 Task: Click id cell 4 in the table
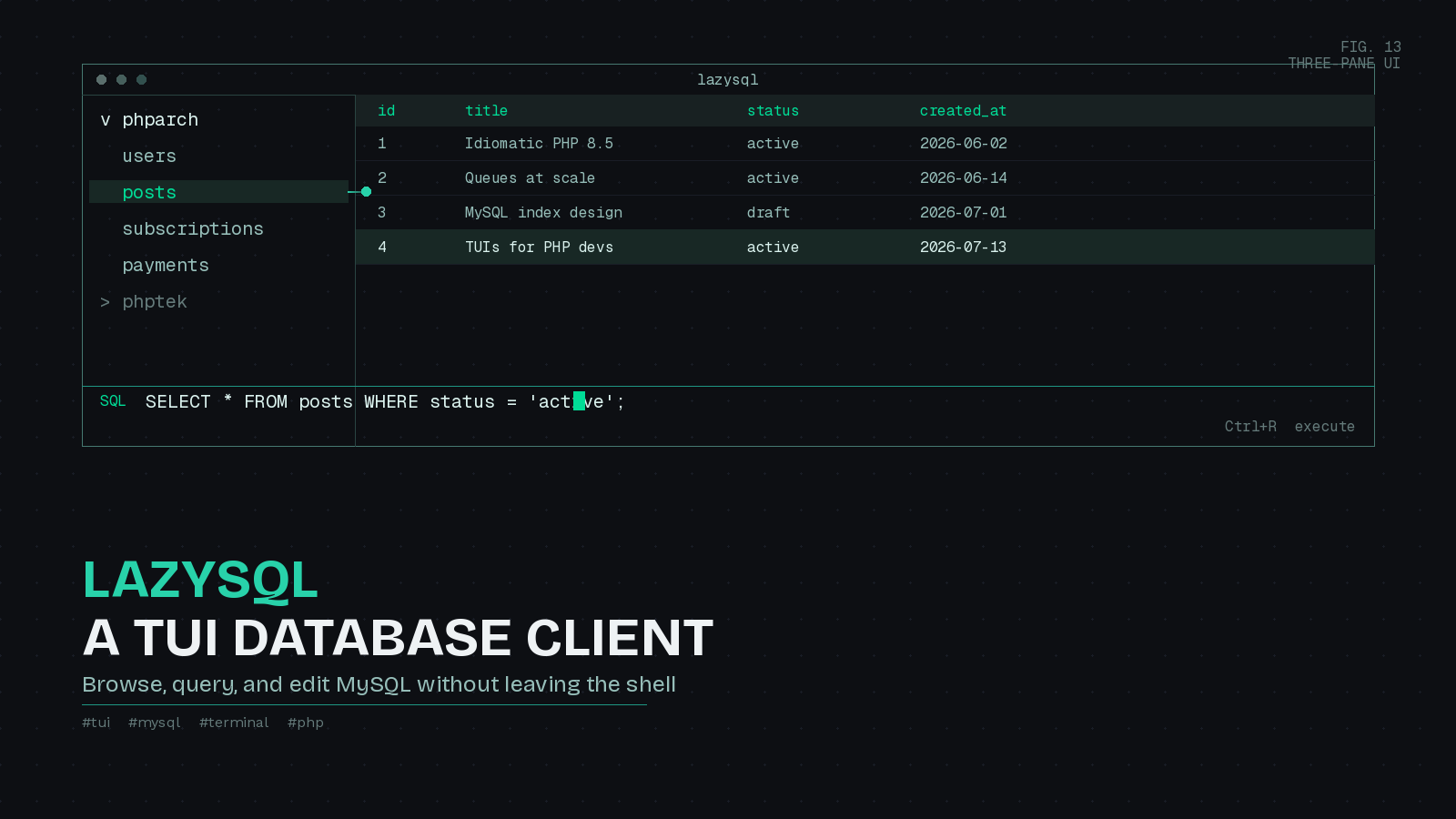pyautogui.click(x=382, y=248)
